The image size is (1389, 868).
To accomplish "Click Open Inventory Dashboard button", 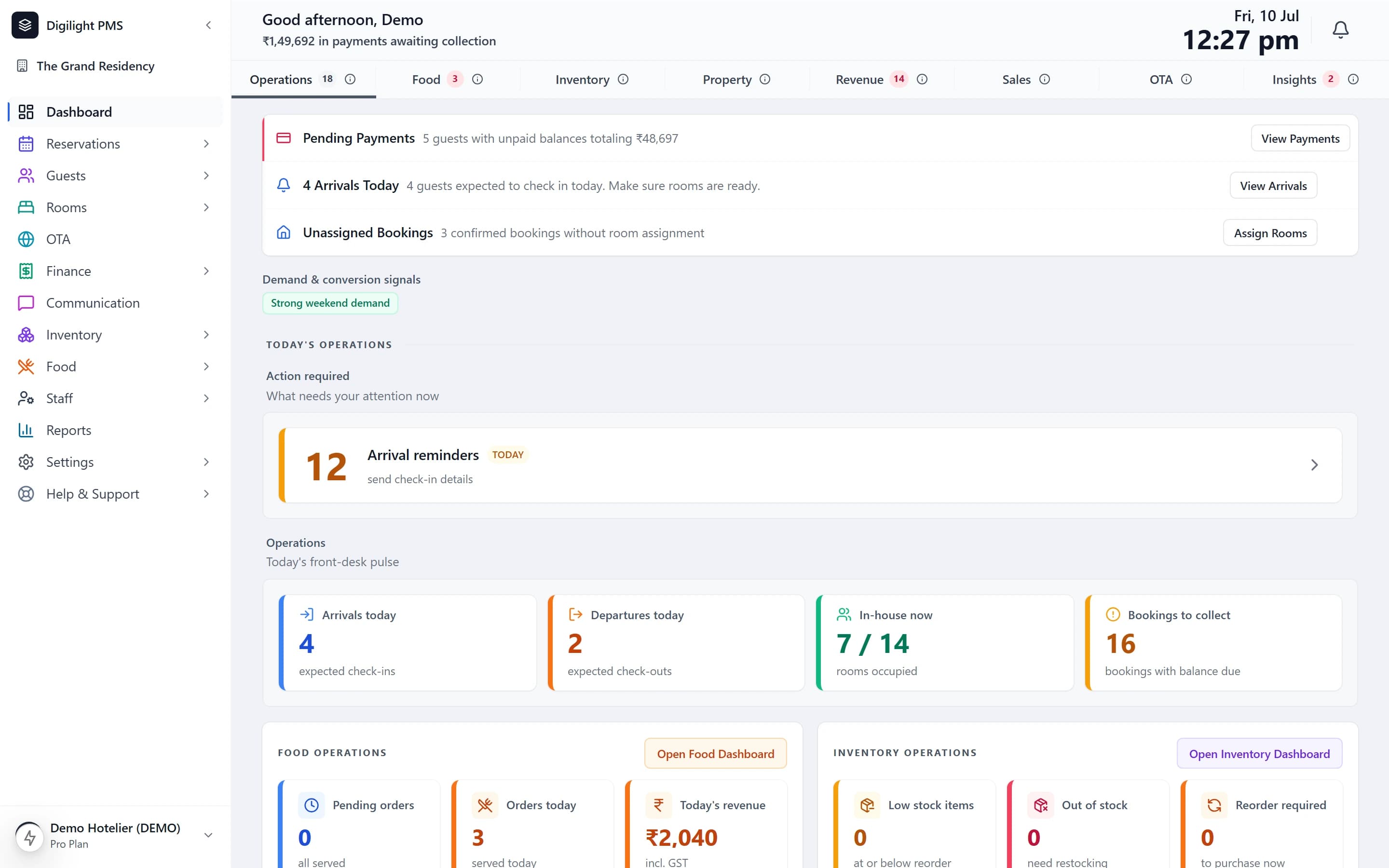I will 1259,753.
